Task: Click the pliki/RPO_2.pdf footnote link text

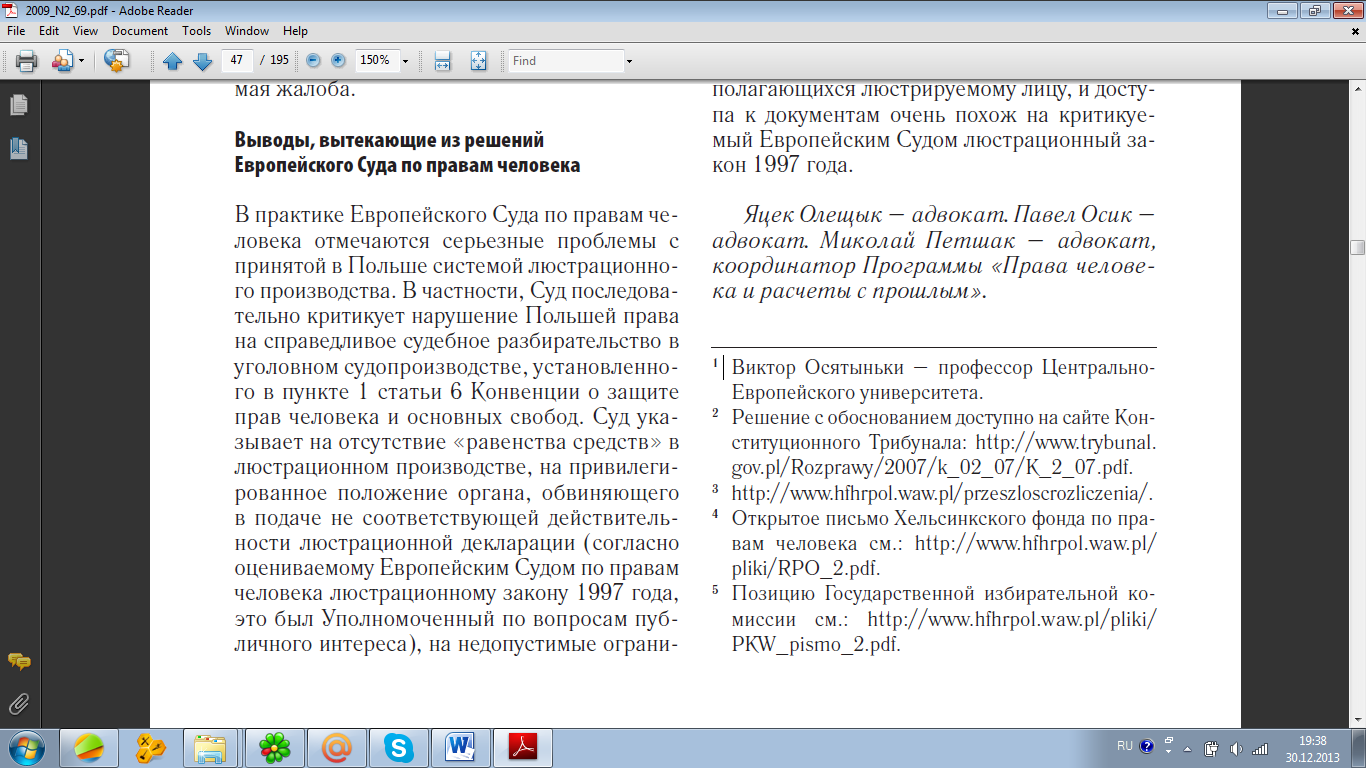Action: click(806, 569)
